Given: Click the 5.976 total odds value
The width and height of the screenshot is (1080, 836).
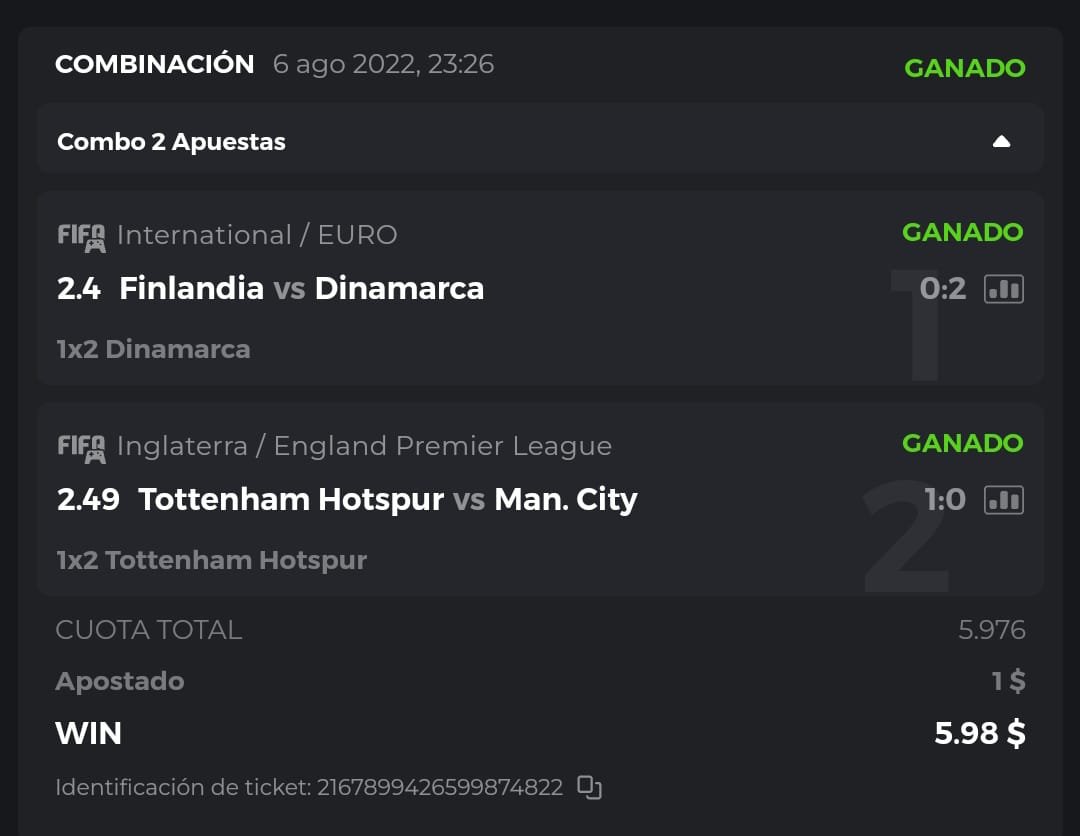Looking at the screenshot, I should point(991,630).
